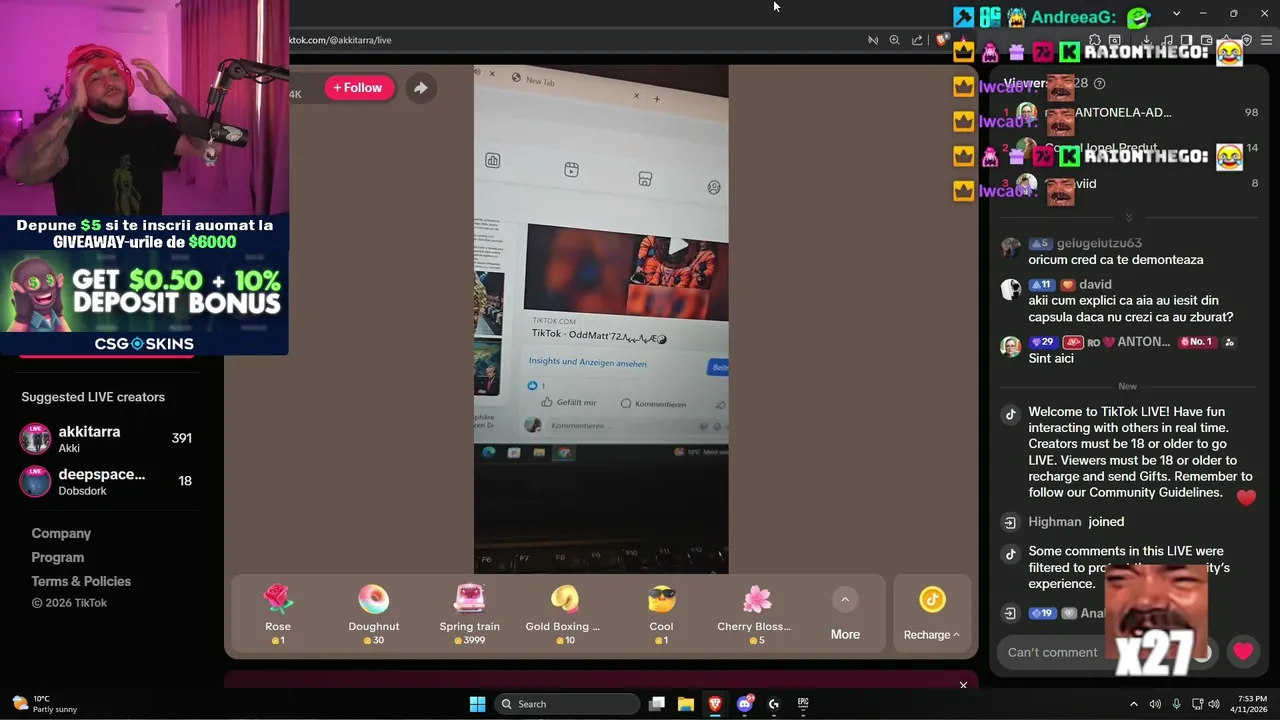The image size is (1280, 720).
Task: Open weather widget Partly sunny
Action: coord(45,704)
